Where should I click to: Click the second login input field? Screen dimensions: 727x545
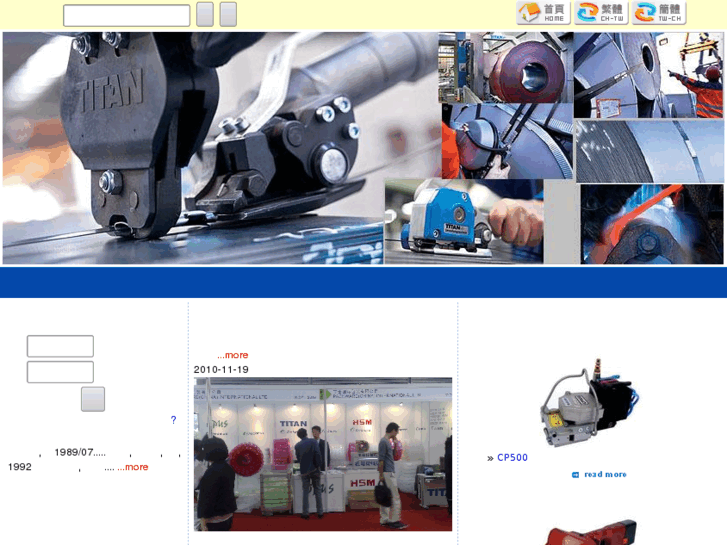[60, 372]
